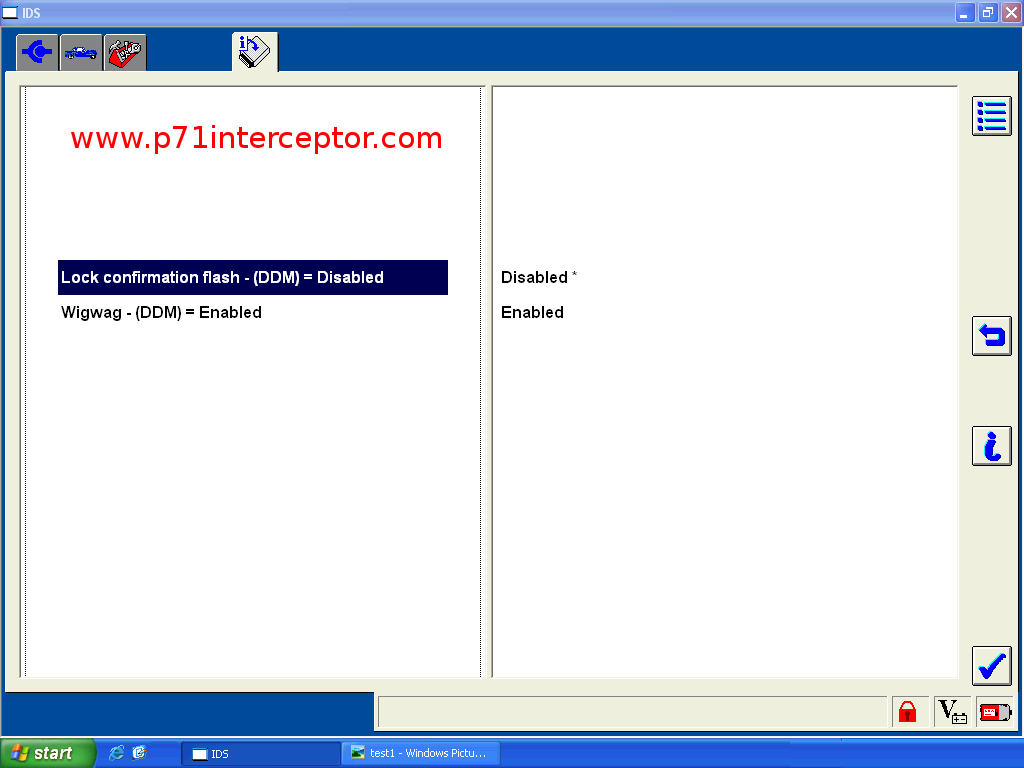Open the Windows start menu
This screenshot has width=1024, height=768.
[x=48, y=753]
